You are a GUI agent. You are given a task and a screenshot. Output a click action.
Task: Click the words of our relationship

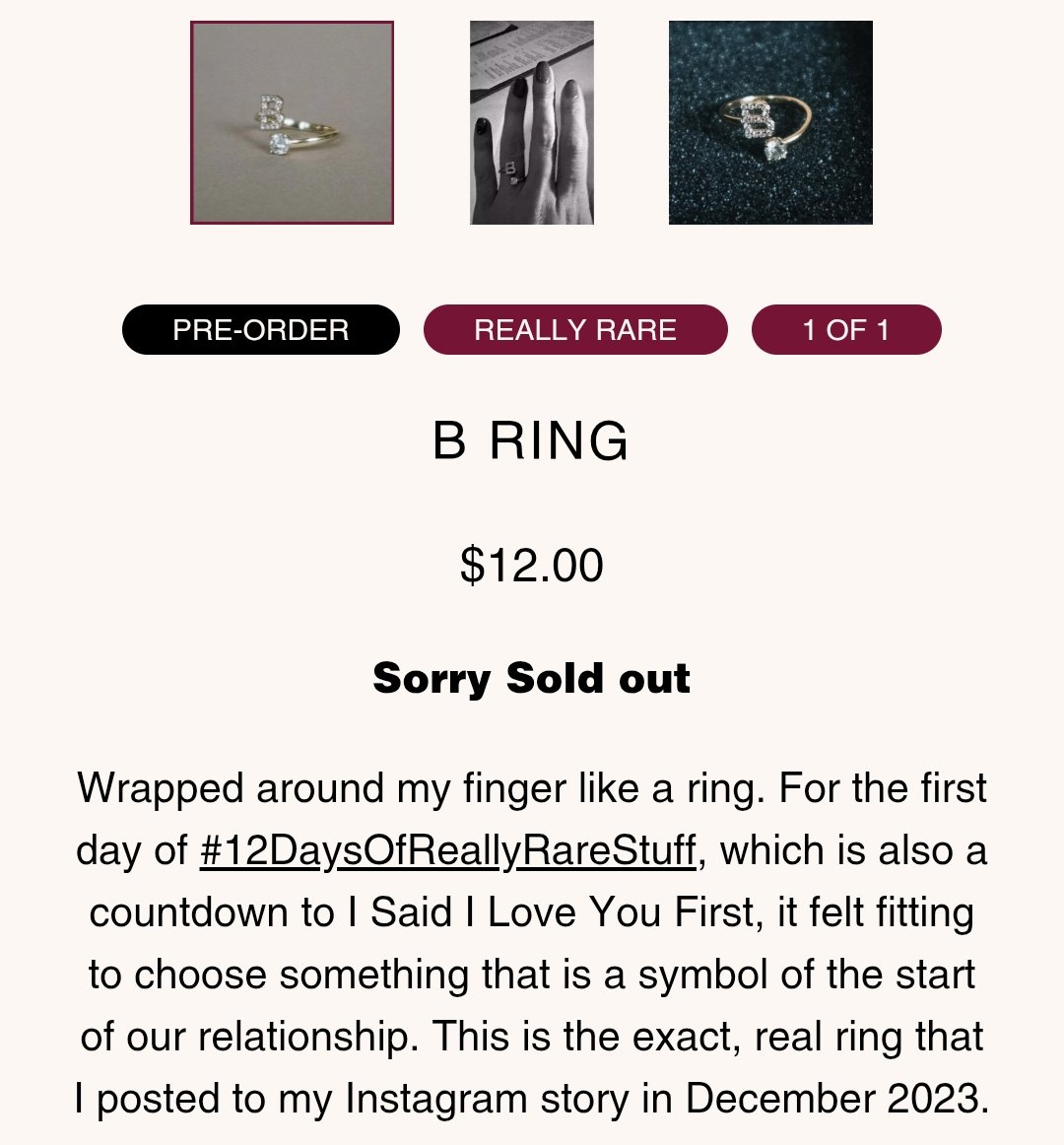click(x=247, y=1037)
